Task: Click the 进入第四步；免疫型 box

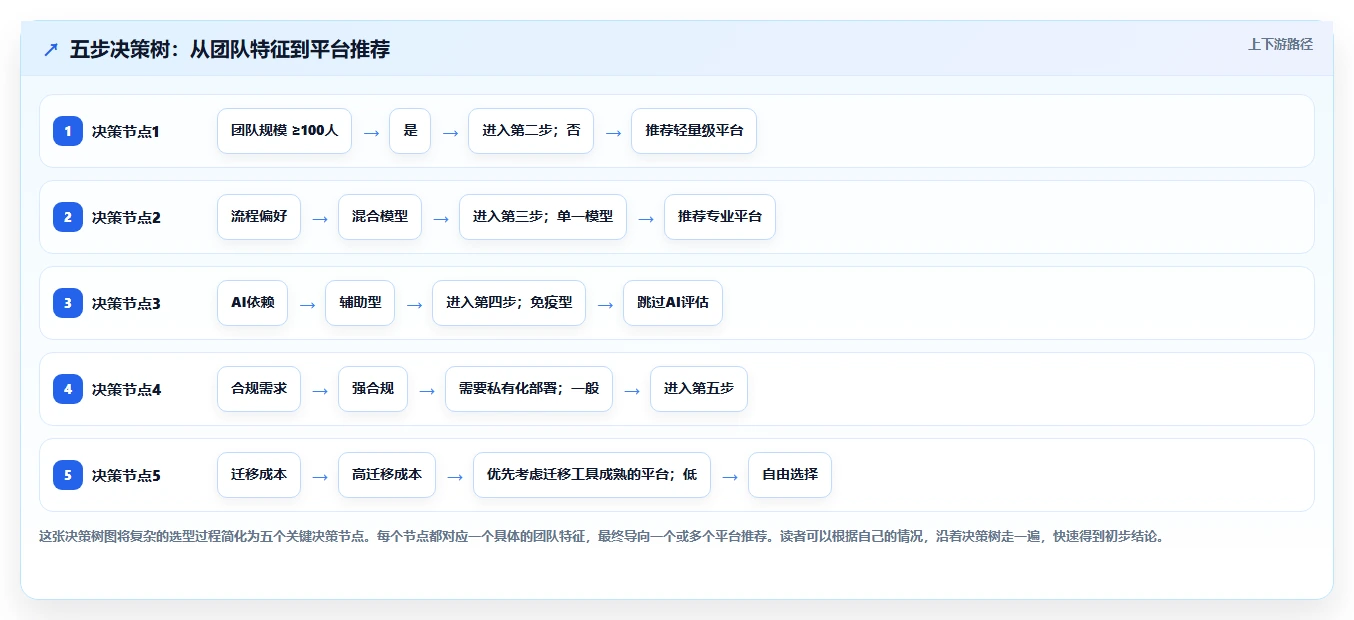Action: (509, 303)
